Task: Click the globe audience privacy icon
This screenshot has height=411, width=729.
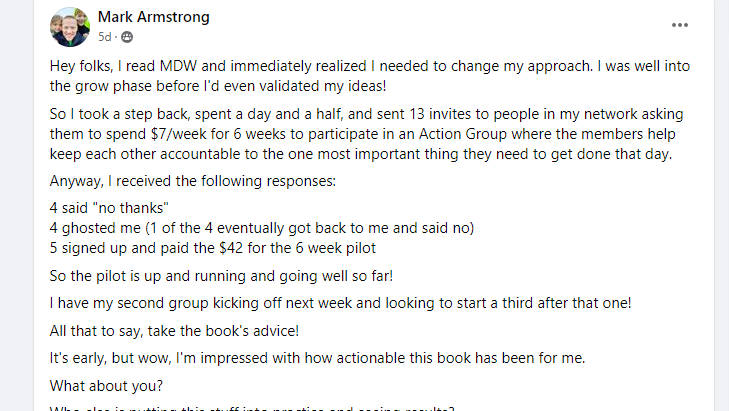Action: coord(127,37)
